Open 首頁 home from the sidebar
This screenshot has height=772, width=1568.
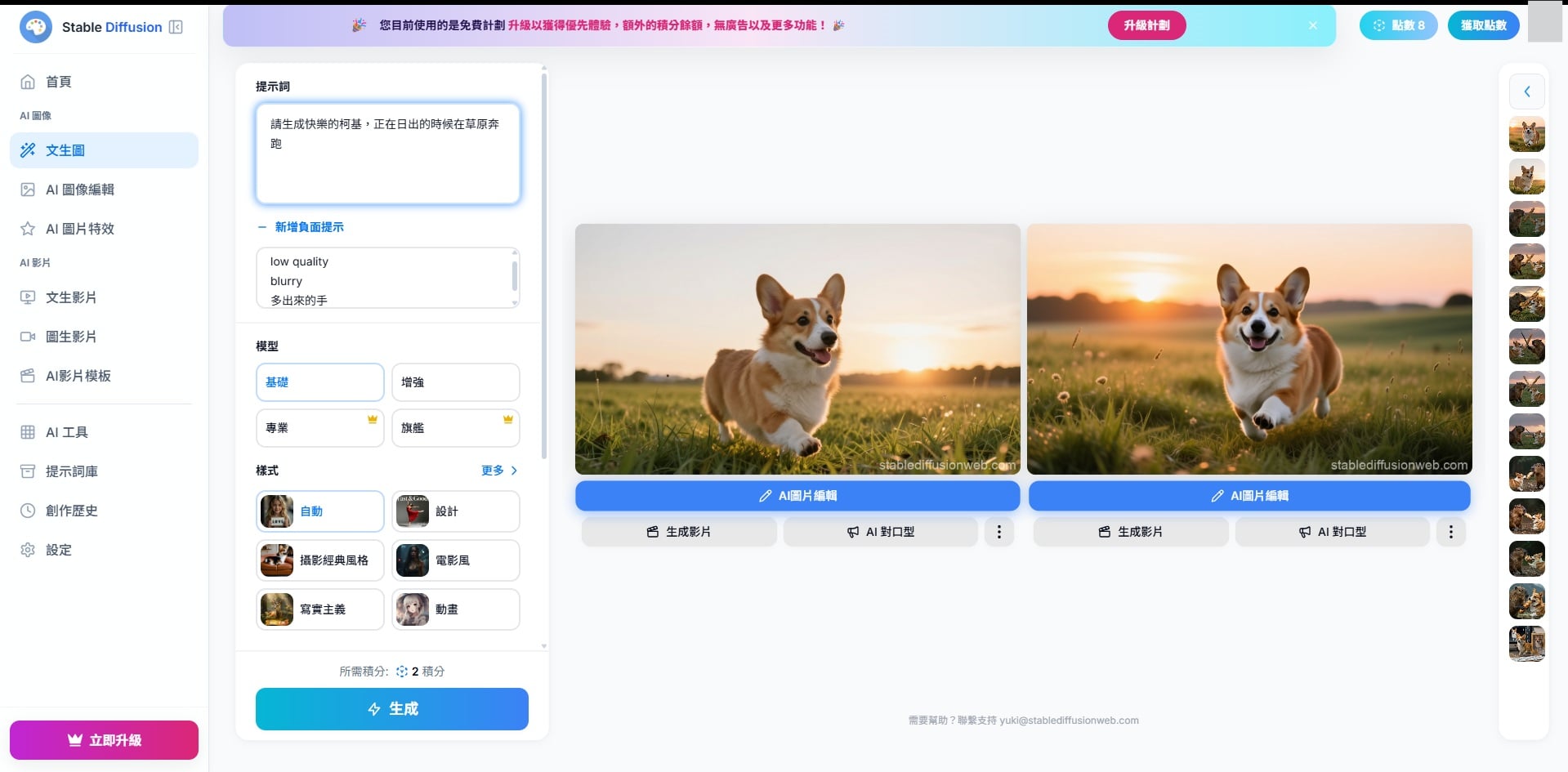(x=58, y=82)
